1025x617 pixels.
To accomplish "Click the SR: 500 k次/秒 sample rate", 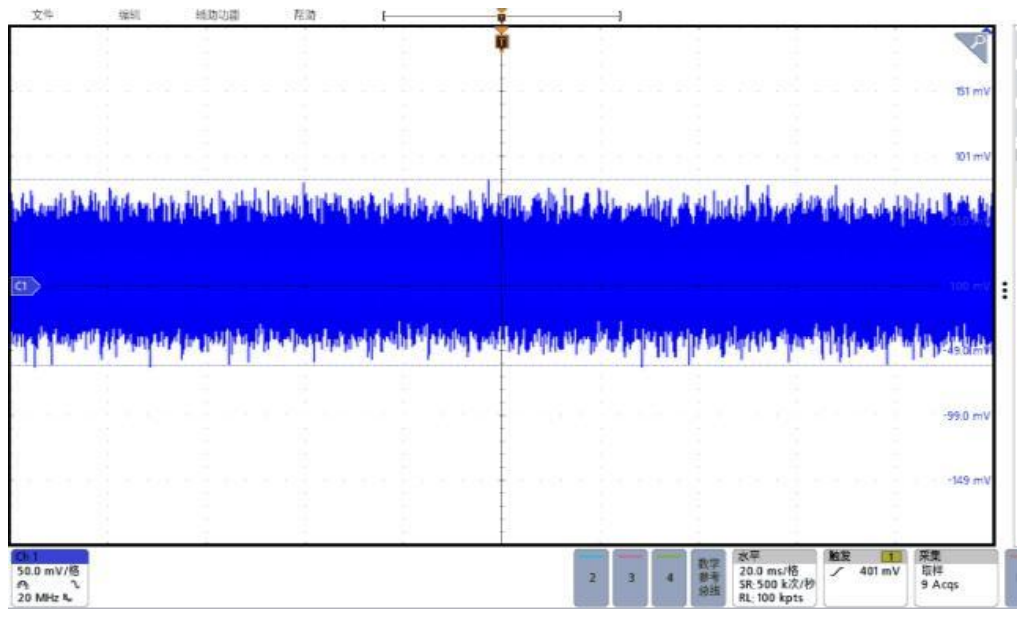I will pos(777,584).
